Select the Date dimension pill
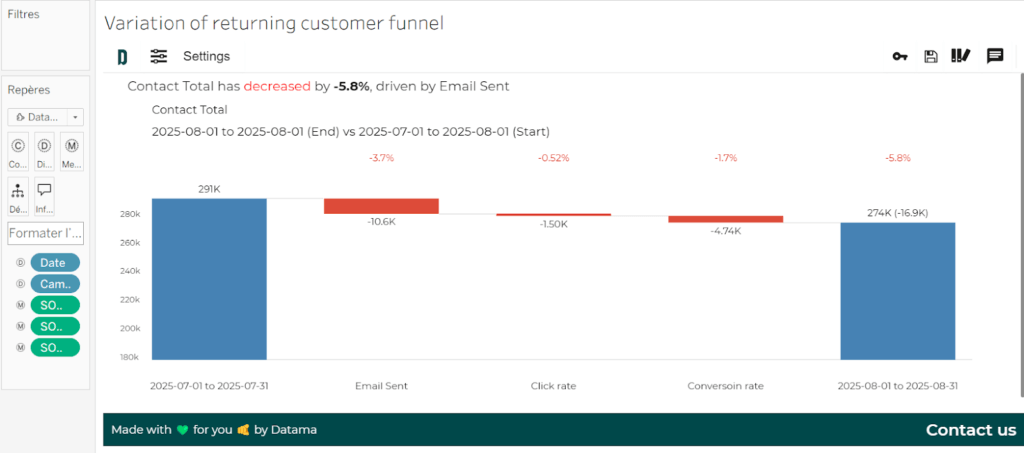This screenshot has width=1024, height=453. (55, 262)
